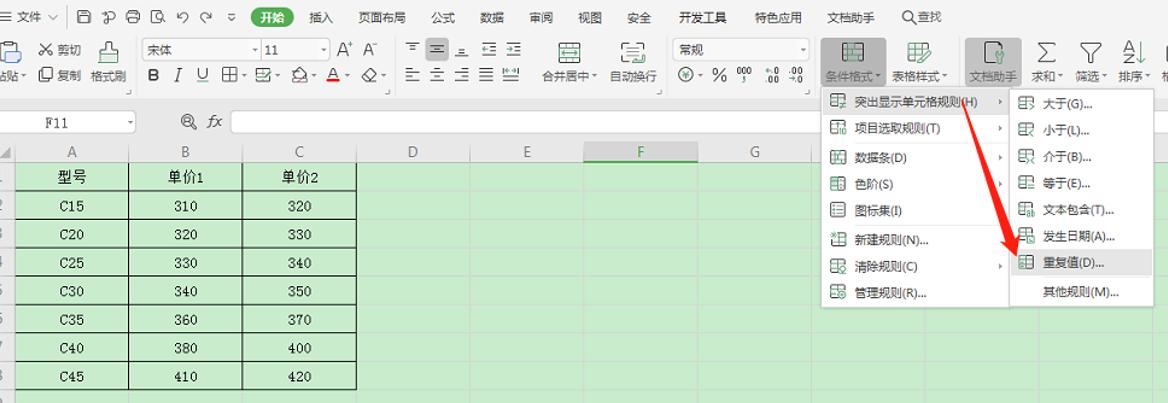Select the Format Painter (格式刷) tool
The image size is (1168, 403).
[x=109, y=61]
